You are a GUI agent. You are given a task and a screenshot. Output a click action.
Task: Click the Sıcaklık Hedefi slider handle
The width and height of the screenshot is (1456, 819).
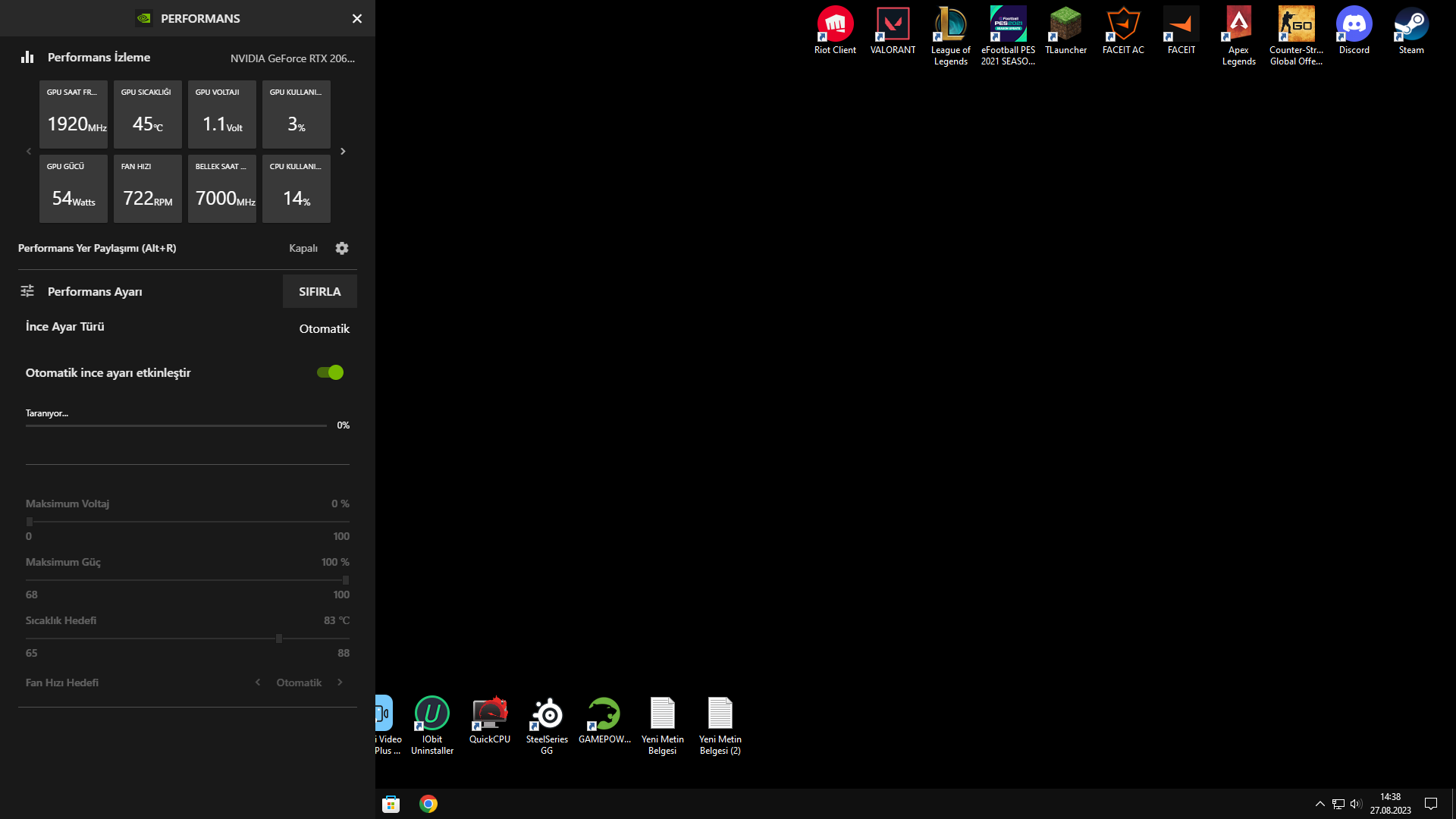point(279,639)
